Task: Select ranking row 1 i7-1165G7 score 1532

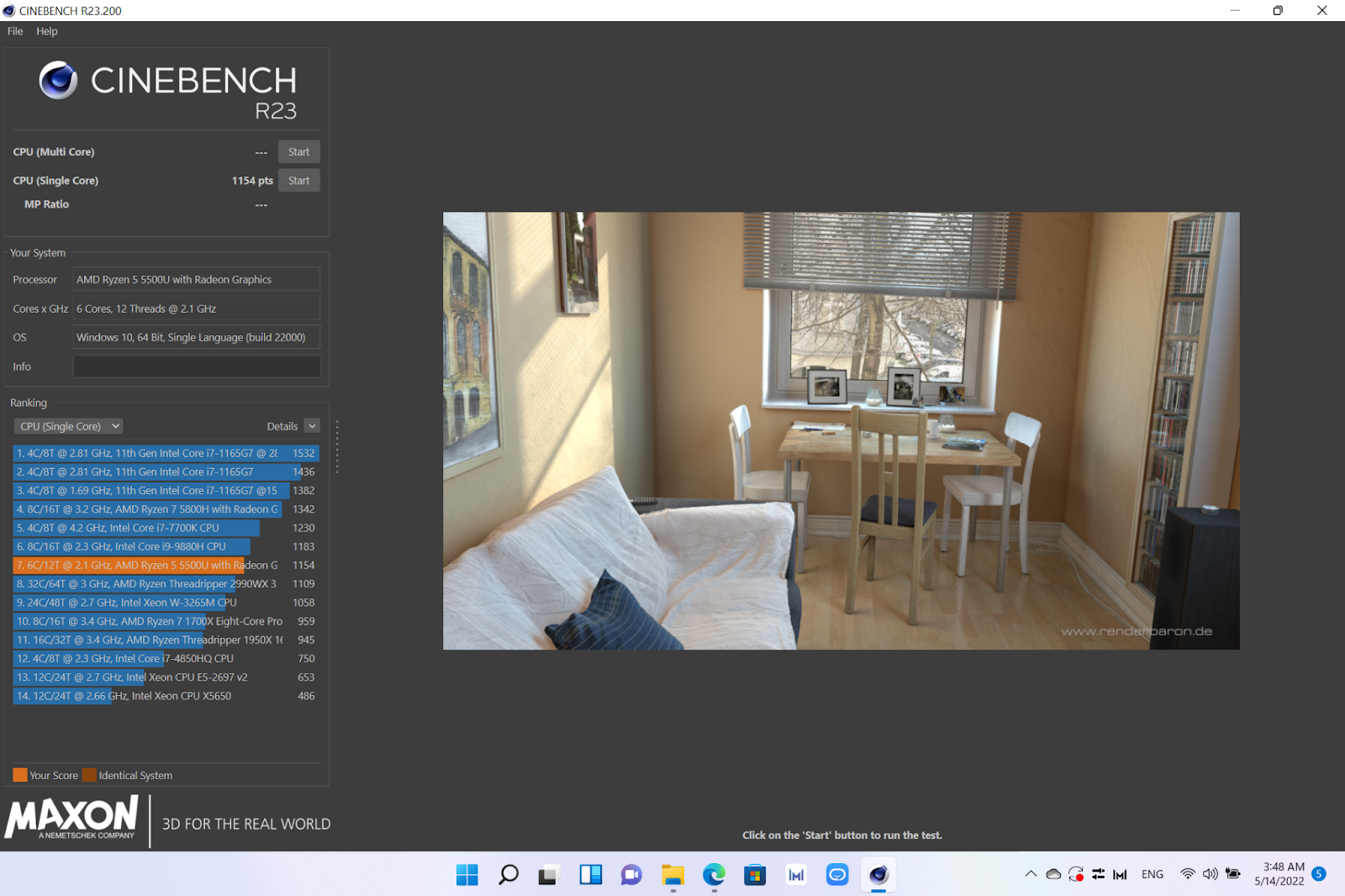Action: 166,453
